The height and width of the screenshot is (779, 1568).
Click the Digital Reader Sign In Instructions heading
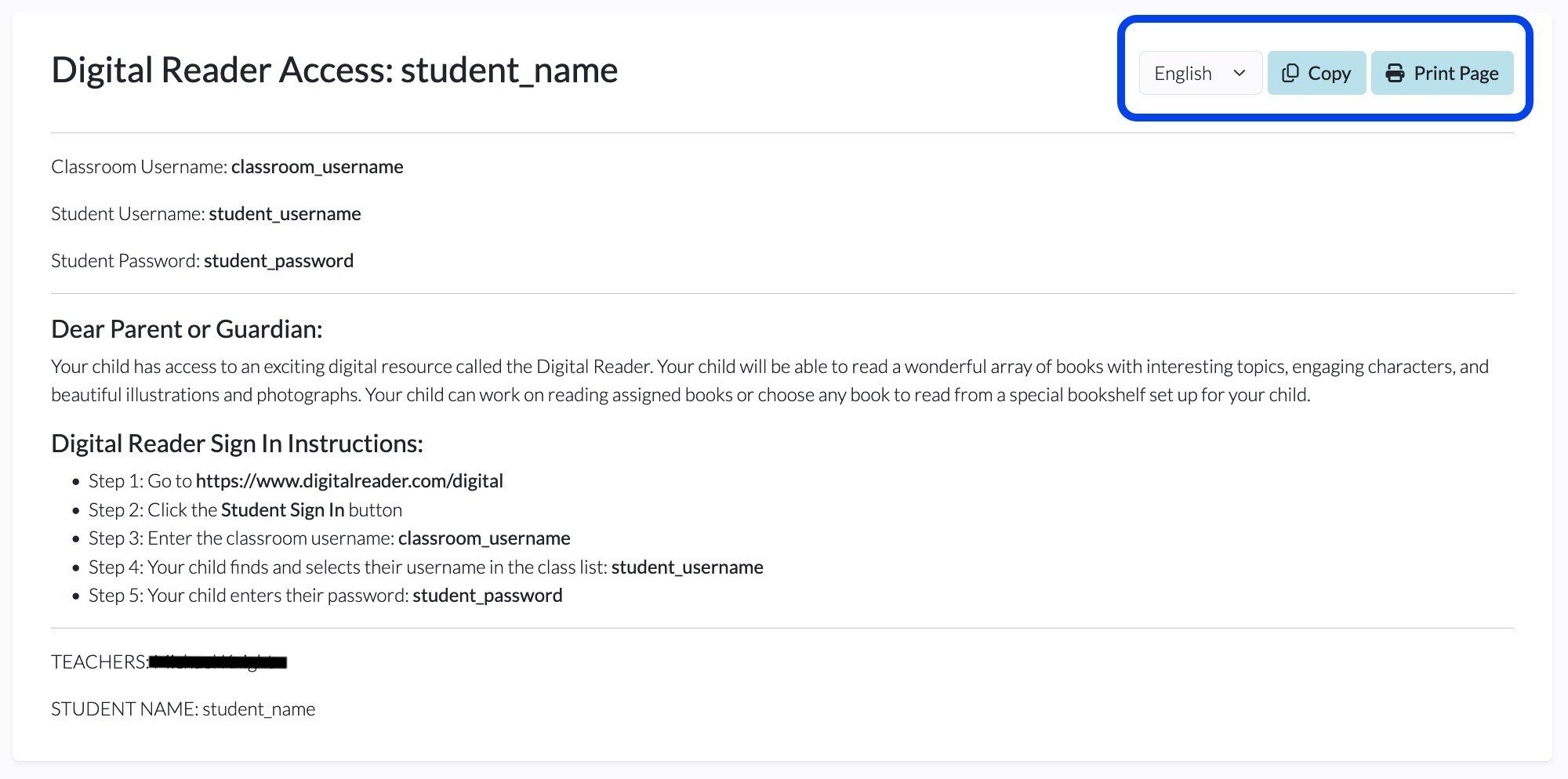(237, 444)
